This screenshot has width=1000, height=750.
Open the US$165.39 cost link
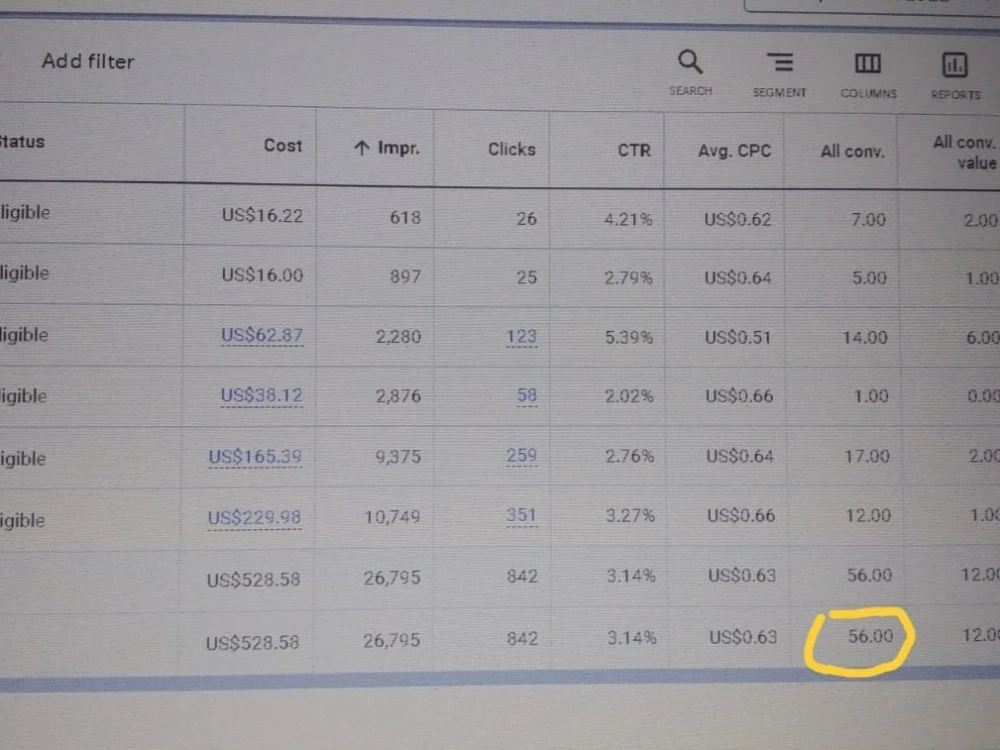point(255,457)
